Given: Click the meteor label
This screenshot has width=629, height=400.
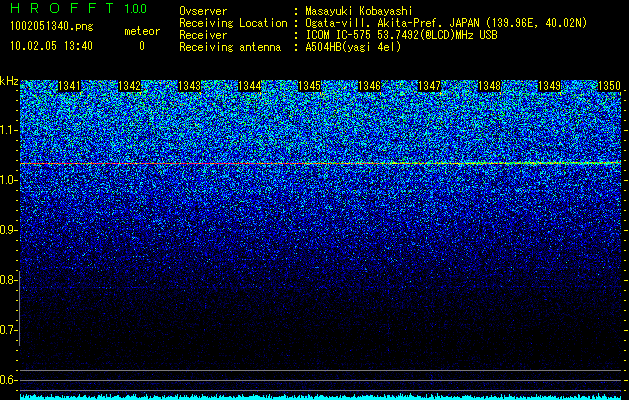Looking at the screenshot, I should [x=142, y=31].
